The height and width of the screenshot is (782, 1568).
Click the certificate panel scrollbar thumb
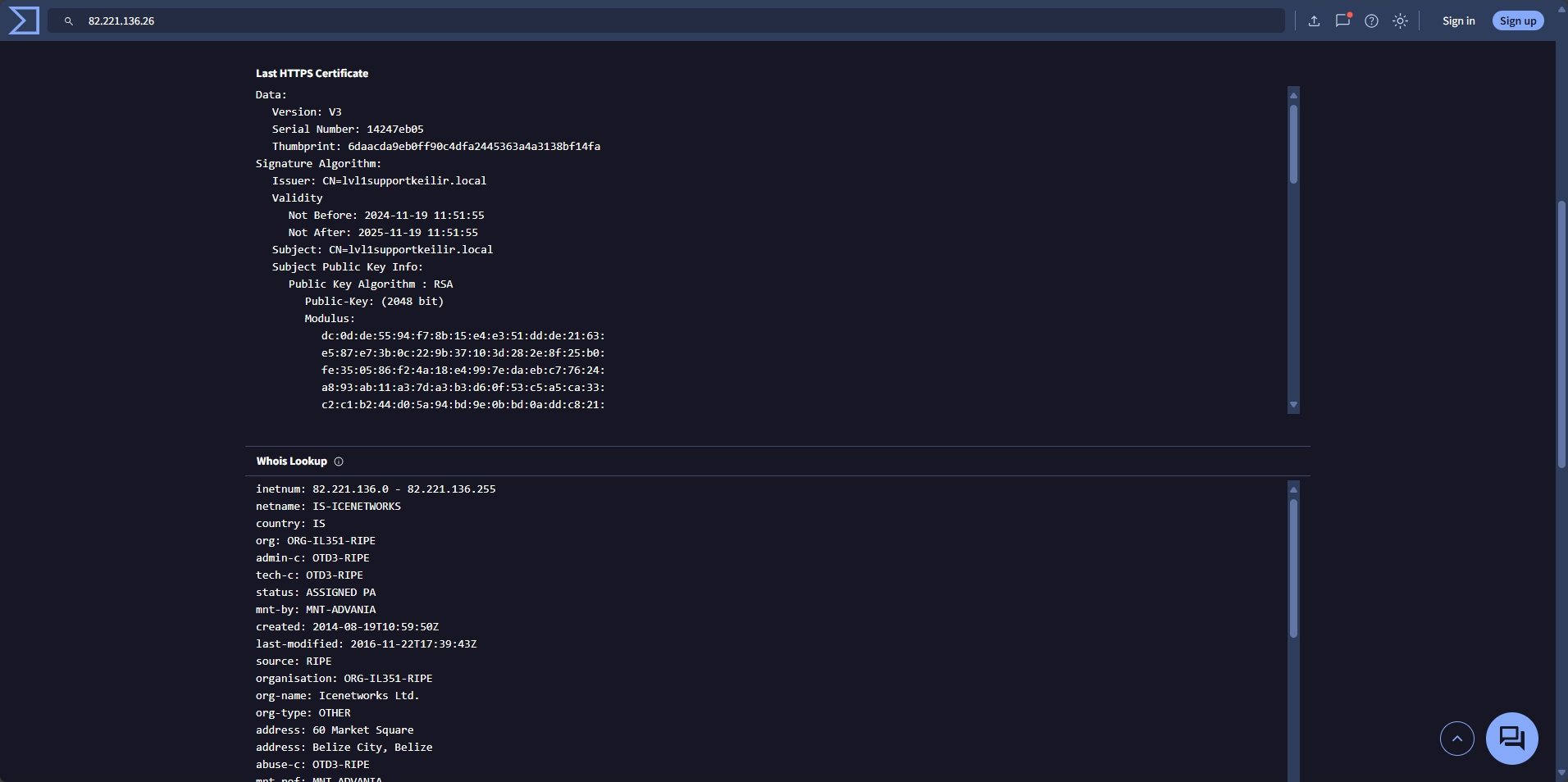(x=1293, y=143)
